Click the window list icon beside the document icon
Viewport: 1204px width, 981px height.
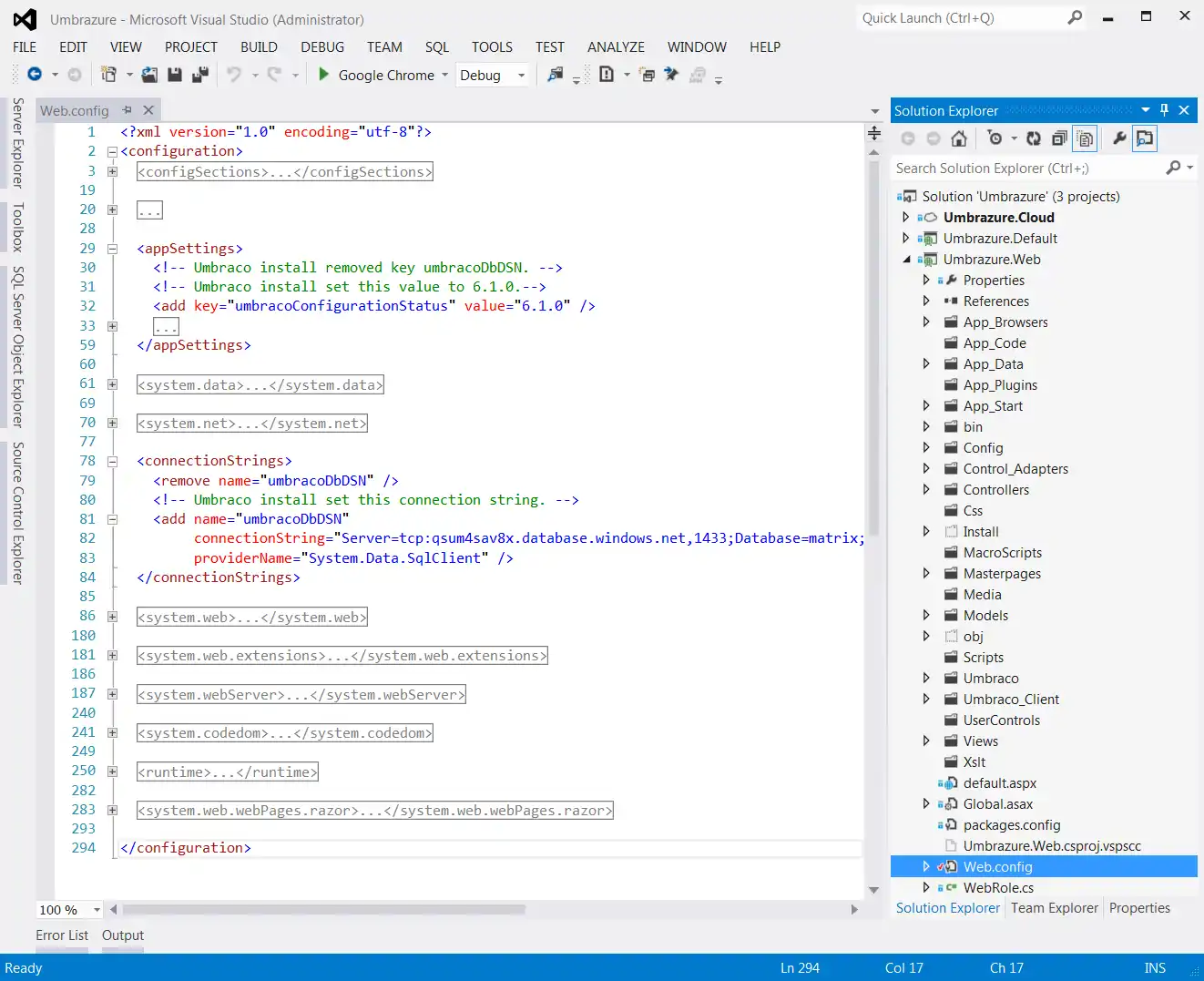[x=648, y=75]
